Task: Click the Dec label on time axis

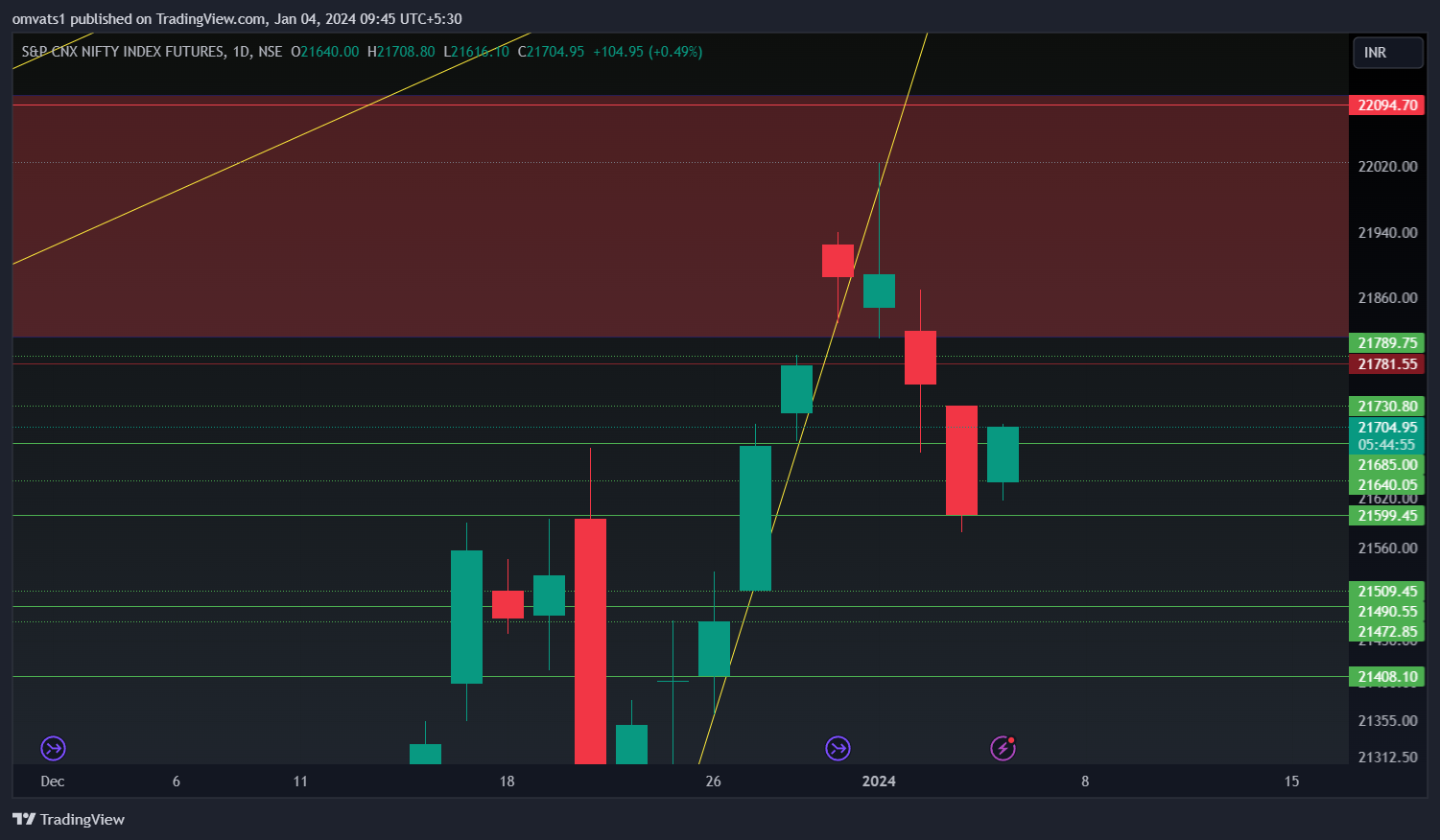Action: tap(53, 782)
